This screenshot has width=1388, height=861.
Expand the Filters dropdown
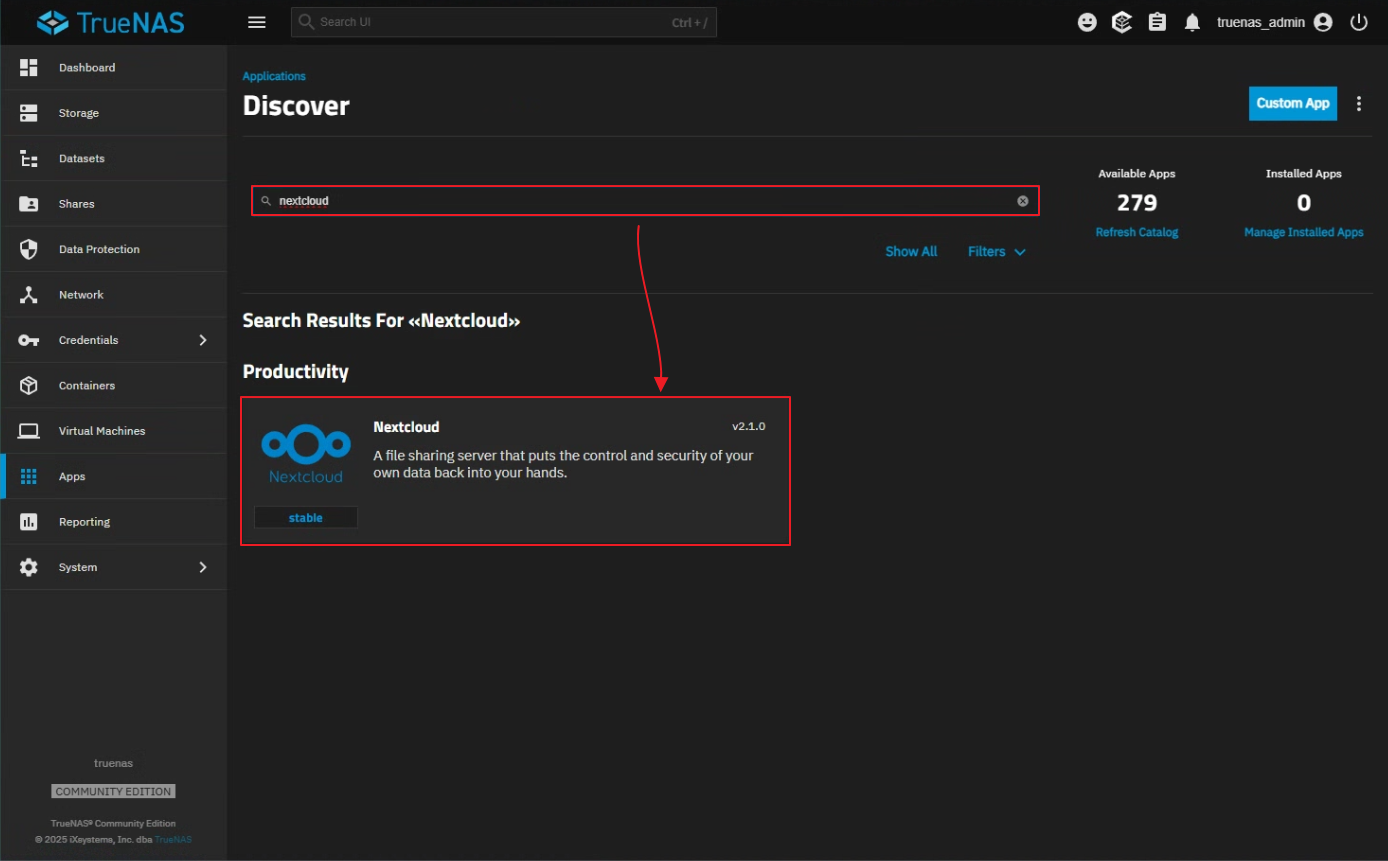[997, 252]
